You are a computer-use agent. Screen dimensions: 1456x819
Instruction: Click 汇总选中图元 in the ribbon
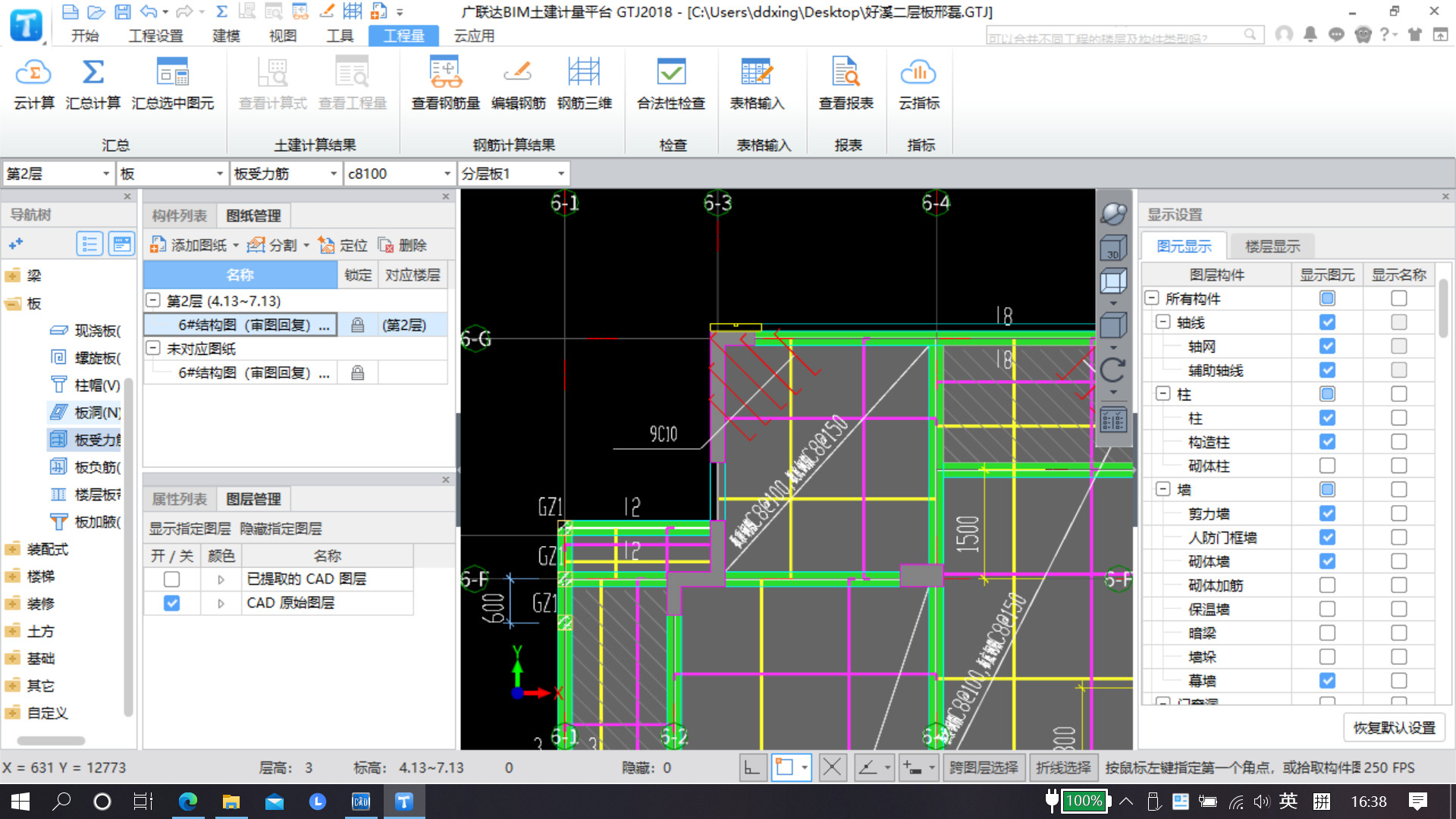(x=172, y=84)
